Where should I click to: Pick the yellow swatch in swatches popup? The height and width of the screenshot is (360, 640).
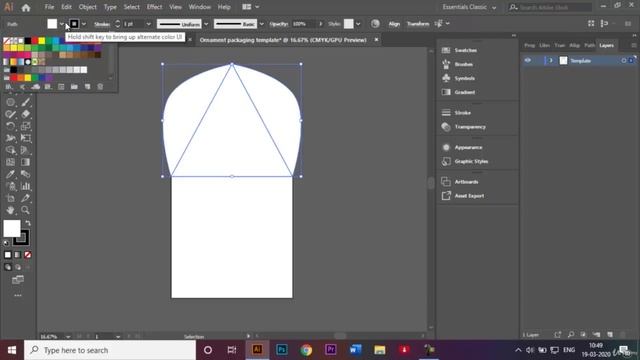click(42, 41)
